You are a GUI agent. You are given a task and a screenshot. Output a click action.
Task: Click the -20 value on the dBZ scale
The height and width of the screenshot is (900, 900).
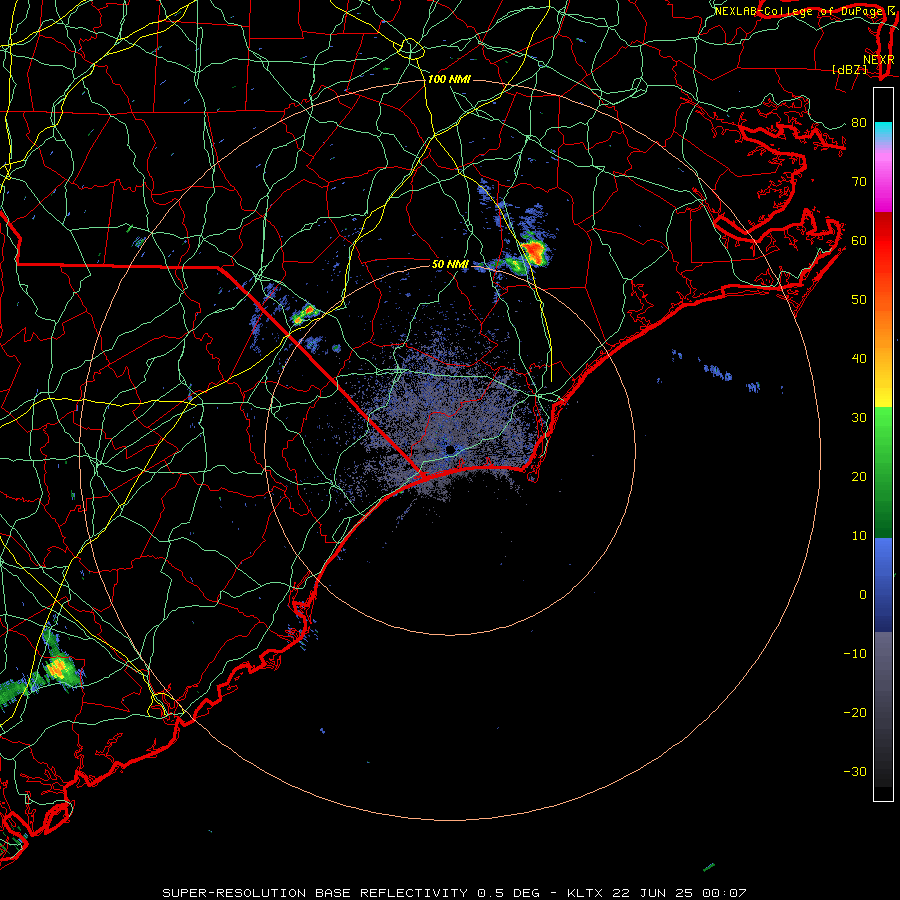pos(855,712)
